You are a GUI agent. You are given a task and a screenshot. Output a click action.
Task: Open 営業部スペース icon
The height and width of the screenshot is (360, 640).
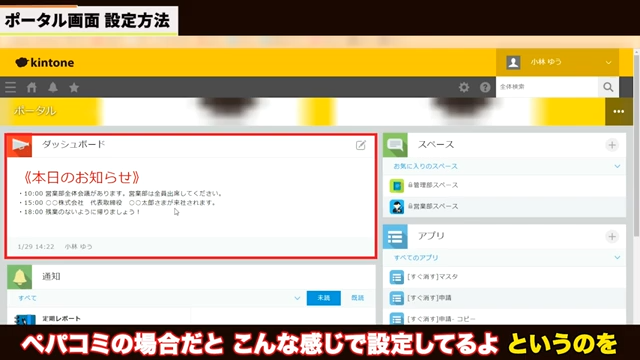[397, 207]
